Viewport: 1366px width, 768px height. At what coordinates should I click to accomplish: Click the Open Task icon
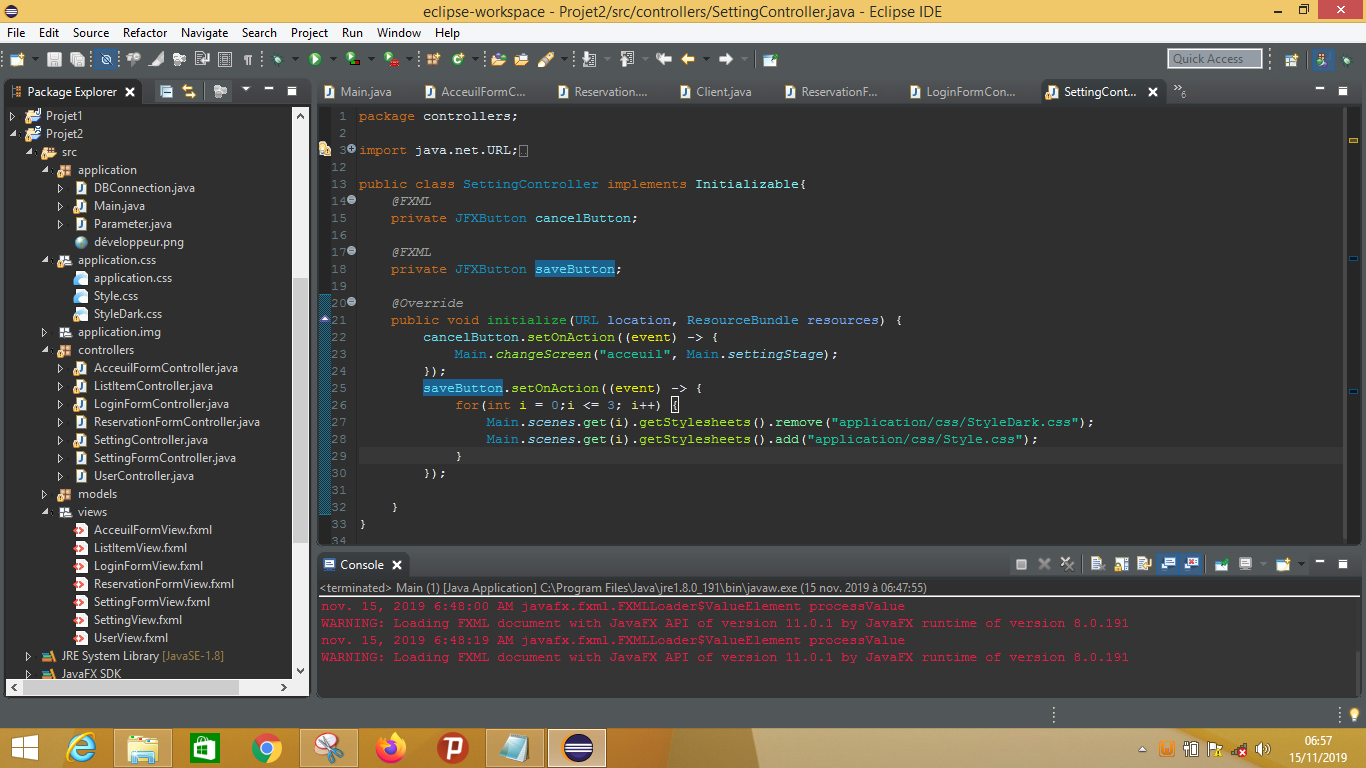(x=521, y=59)
